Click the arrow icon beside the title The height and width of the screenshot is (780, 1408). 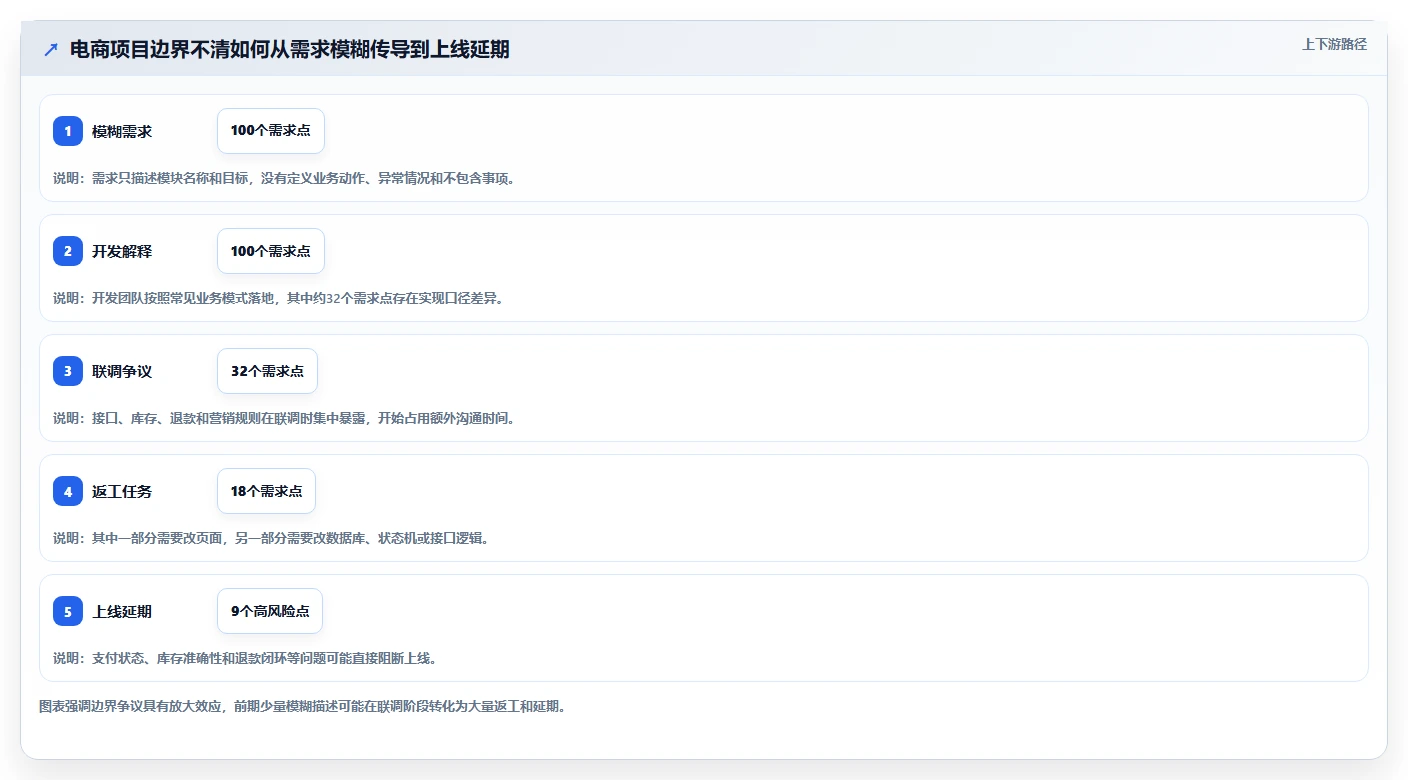pos(51,50)
